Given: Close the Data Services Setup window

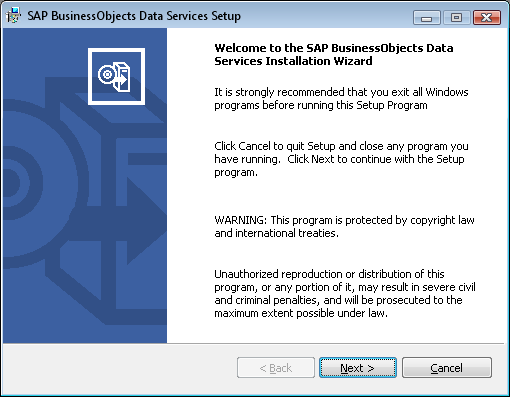Looking at the screenshot, I should (x=487, y=17).
